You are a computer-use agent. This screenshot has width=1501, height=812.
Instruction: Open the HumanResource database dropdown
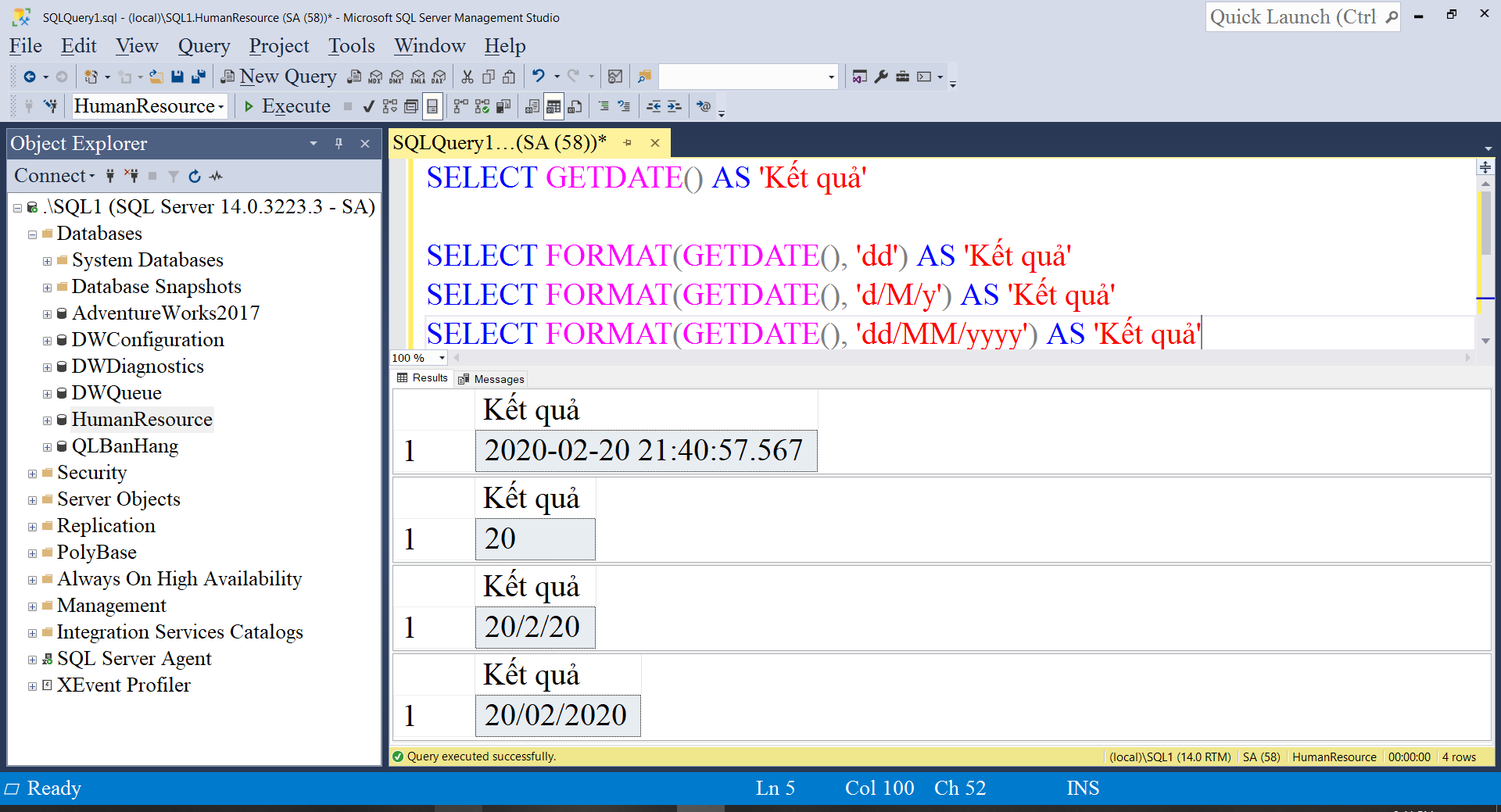point(221,107)
